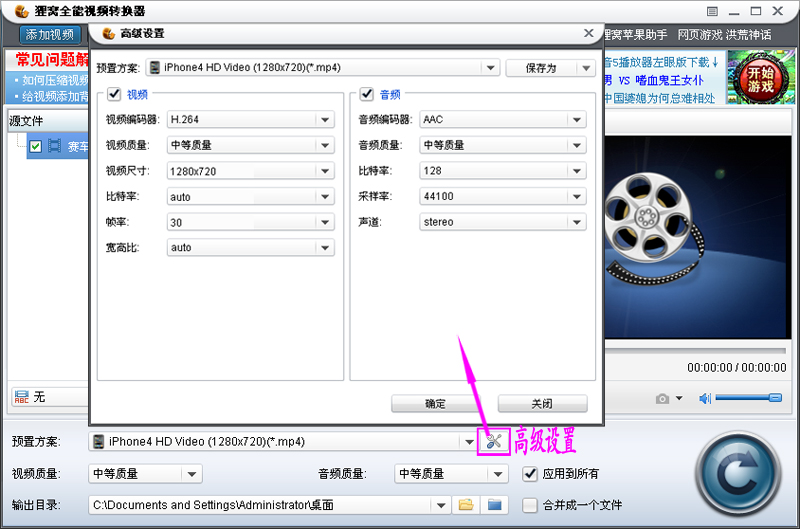Toggle 应用到所有 checkbox
The width and height of the screenshot is (800, 529).
[530, 474]
